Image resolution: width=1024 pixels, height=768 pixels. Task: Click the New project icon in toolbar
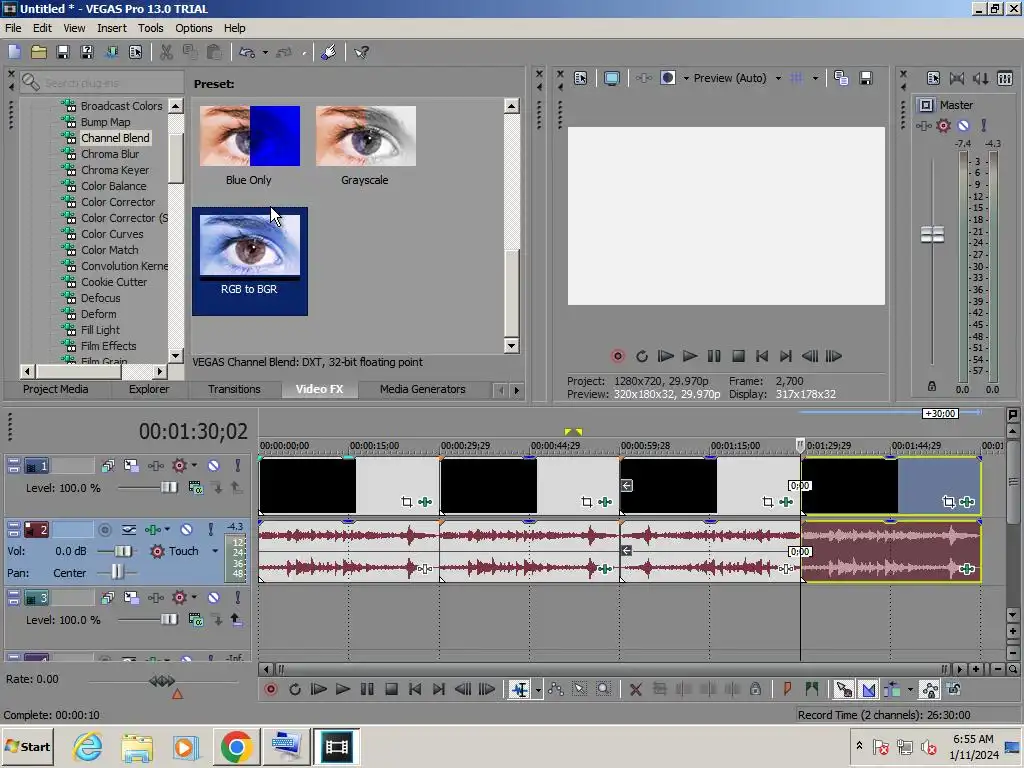point(14,52)
